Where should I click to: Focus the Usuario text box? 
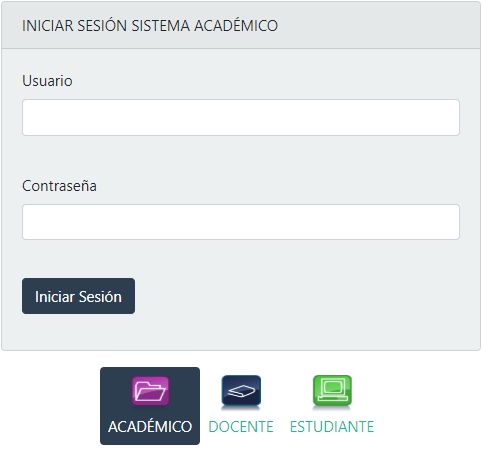point(241,117)
